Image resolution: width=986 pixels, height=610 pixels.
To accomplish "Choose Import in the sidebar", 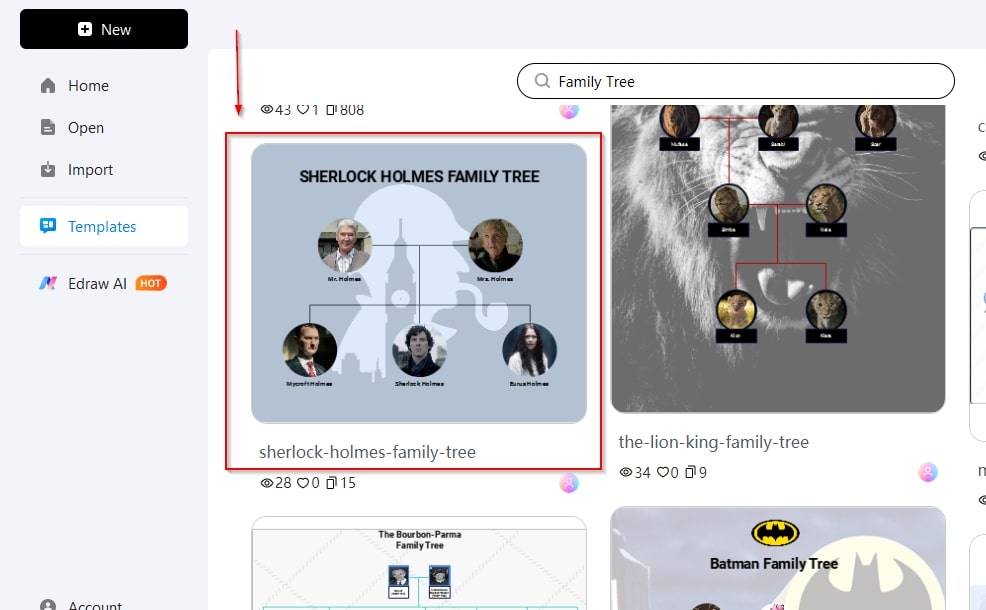I will 104,170.
